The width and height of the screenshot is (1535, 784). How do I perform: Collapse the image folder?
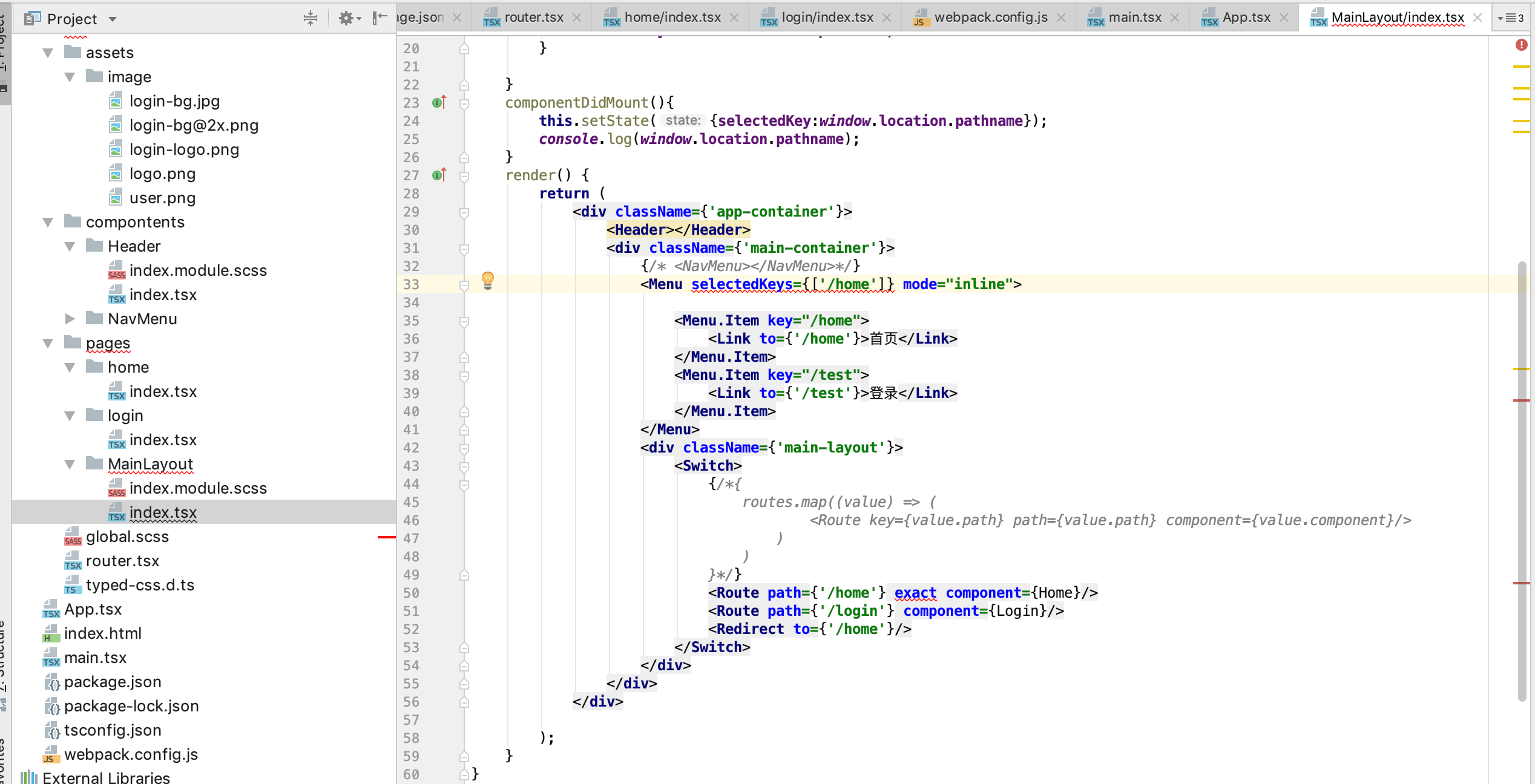point(70,77)
